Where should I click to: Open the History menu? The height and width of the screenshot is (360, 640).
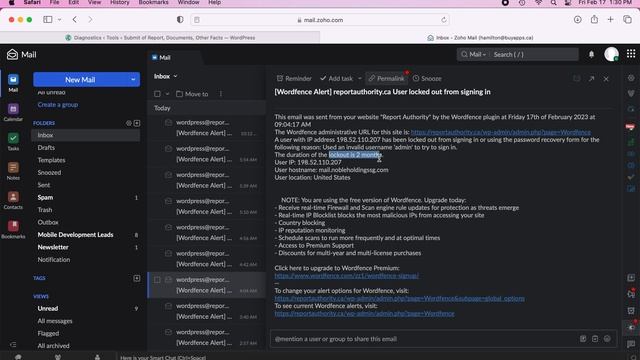(x=120, y=2)
